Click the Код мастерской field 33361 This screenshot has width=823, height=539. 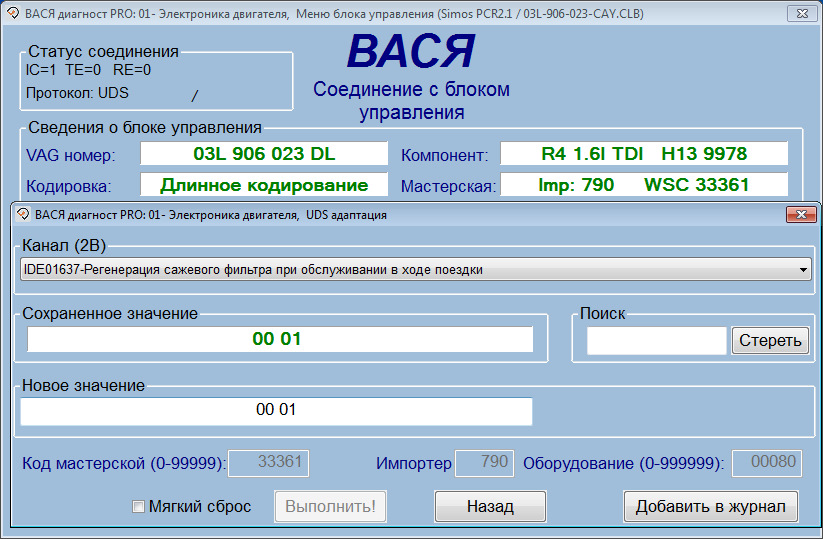tap(268, 463)
